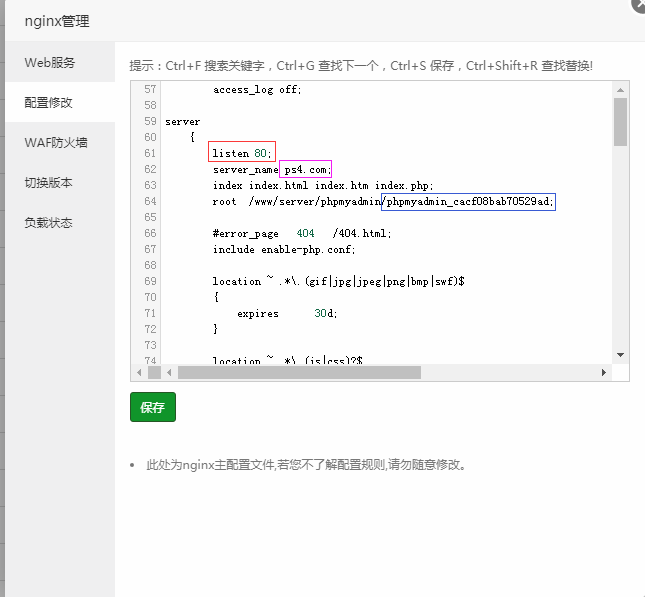Click the 'expires 30d;' line
Screen dimensions: 645x597
(287, 314)
